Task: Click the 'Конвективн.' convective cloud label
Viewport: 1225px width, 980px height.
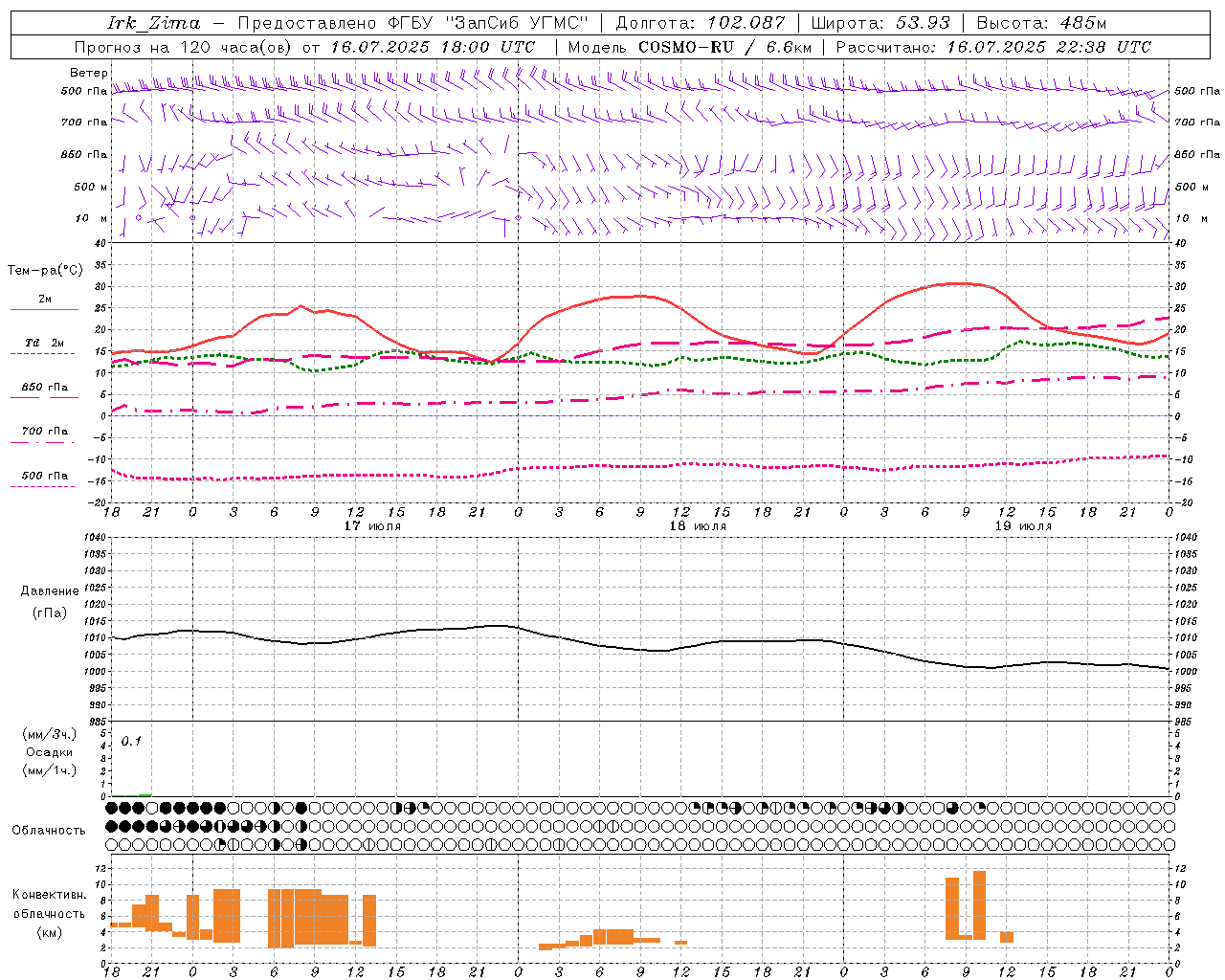Action: (49, 895)
